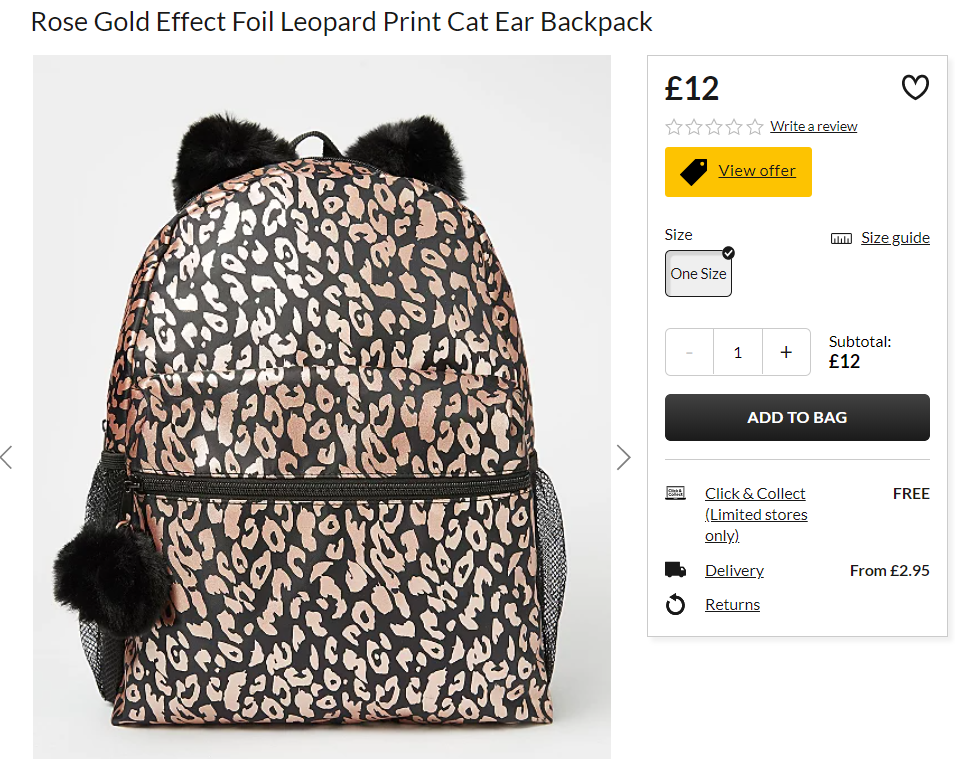This screenshot has height=759, width=955.
Task: Show previous product image with left arrow
Action: coord(7,457)
